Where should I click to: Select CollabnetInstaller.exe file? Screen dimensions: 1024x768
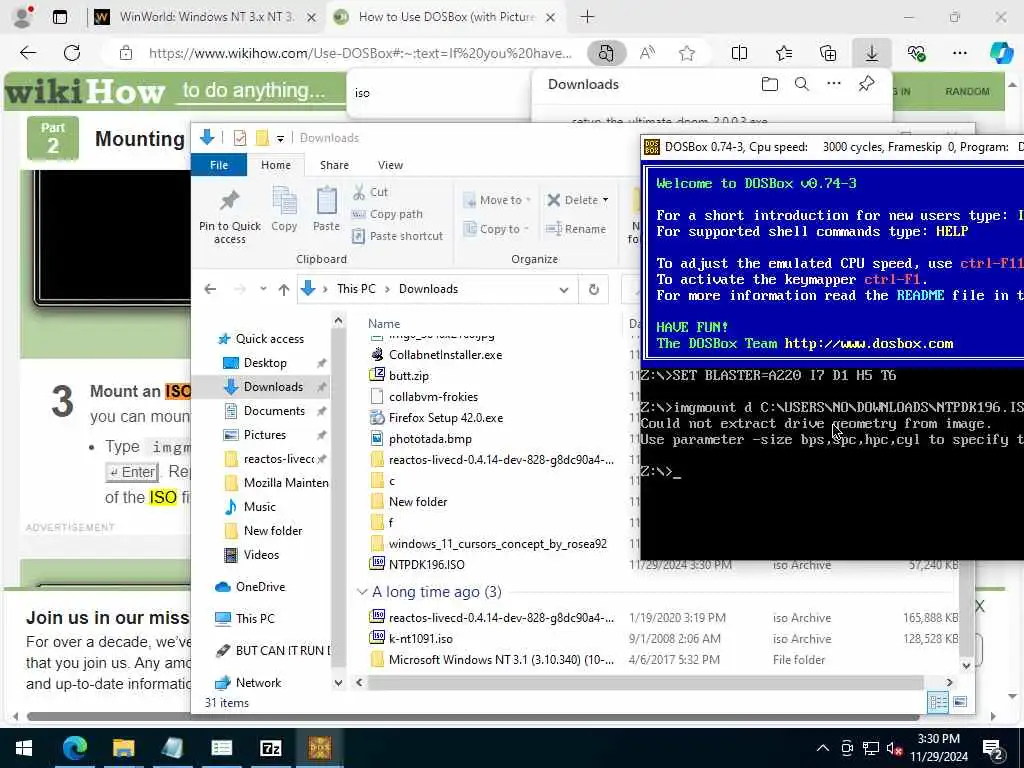[x=445, y=355]
